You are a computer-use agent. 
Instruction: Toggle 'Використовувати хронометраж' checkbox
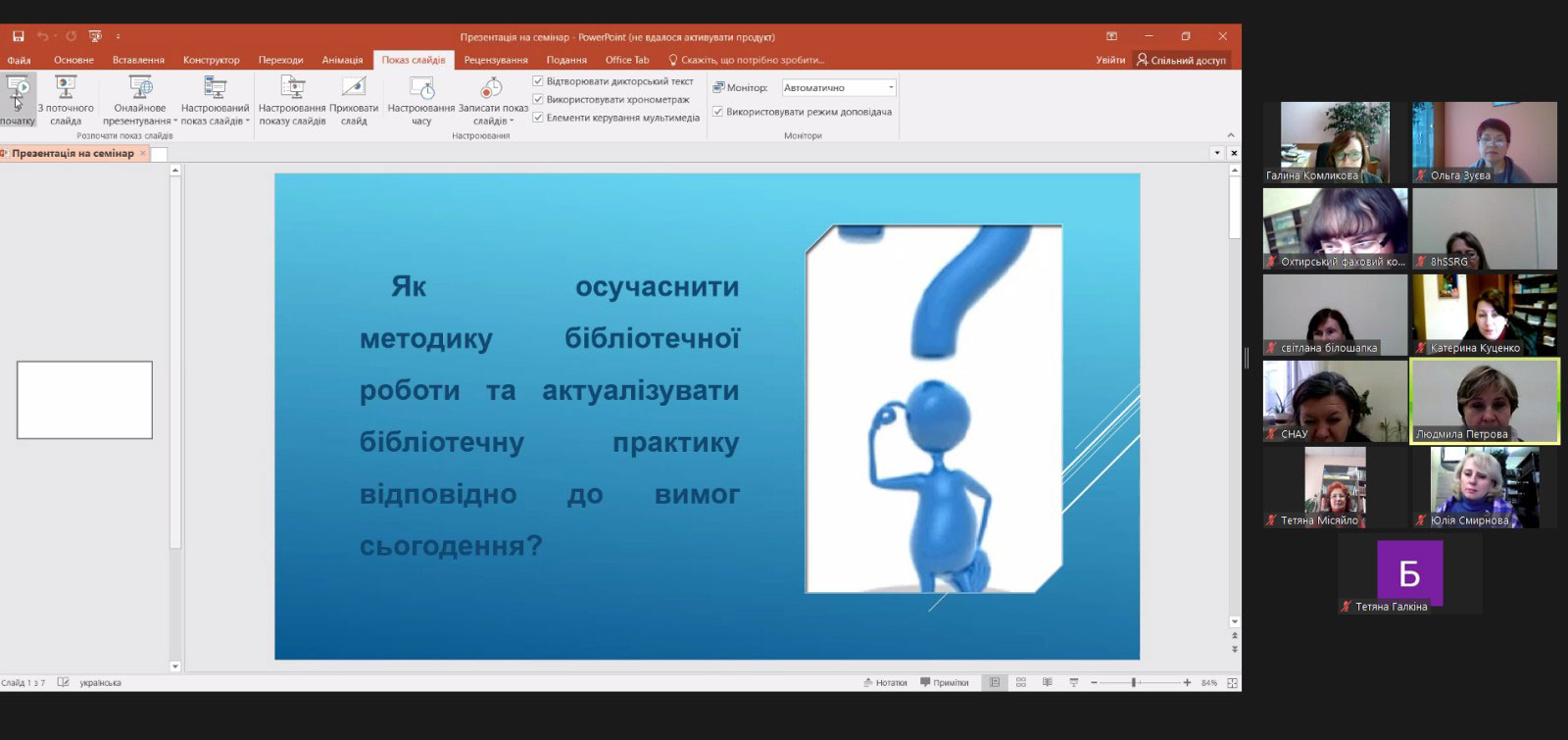[538, 99]
